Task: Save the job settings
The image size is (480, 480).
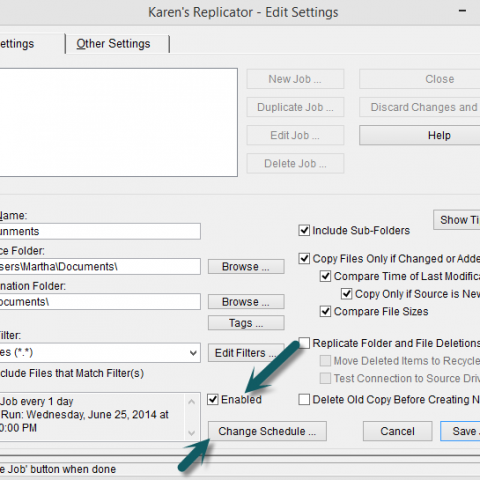Action: pyautogui.click(x=460, y=431)
